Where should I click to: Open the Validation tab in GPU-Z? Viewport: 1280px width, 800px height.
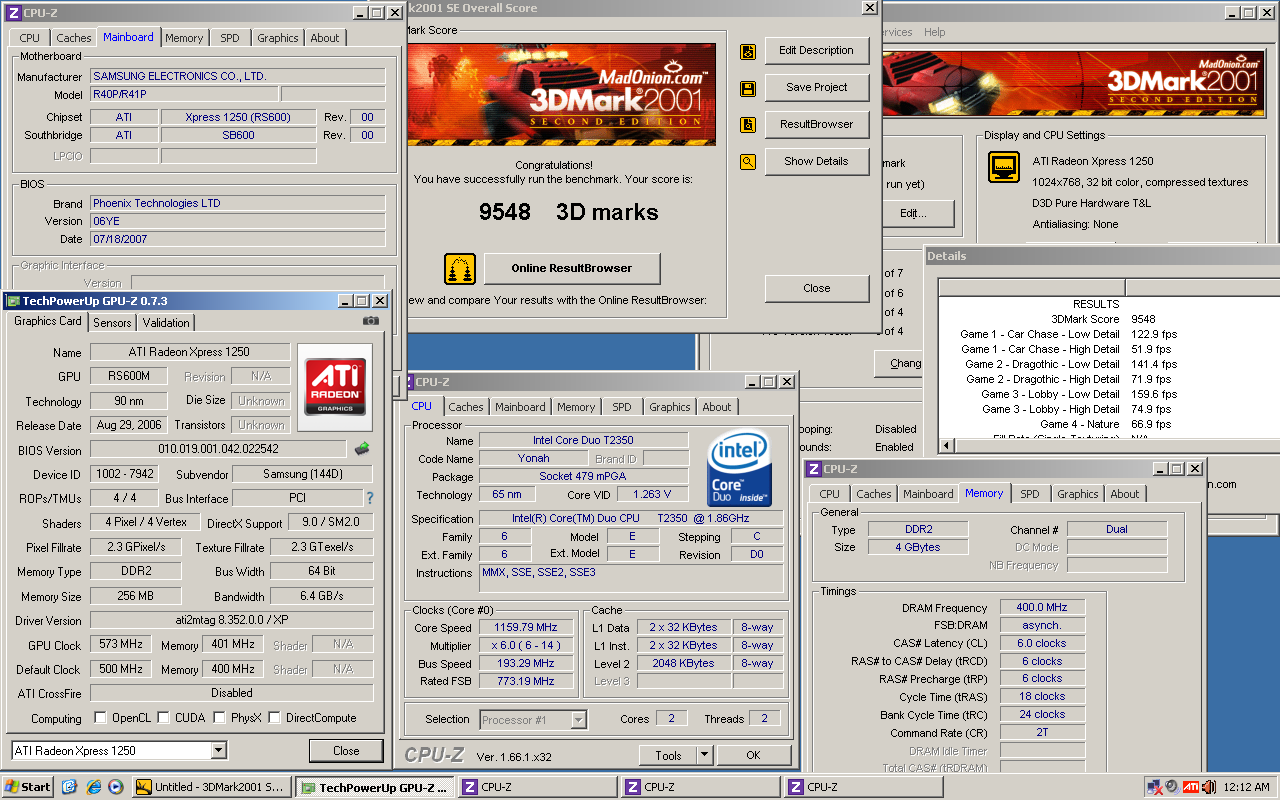pos(166,323)
